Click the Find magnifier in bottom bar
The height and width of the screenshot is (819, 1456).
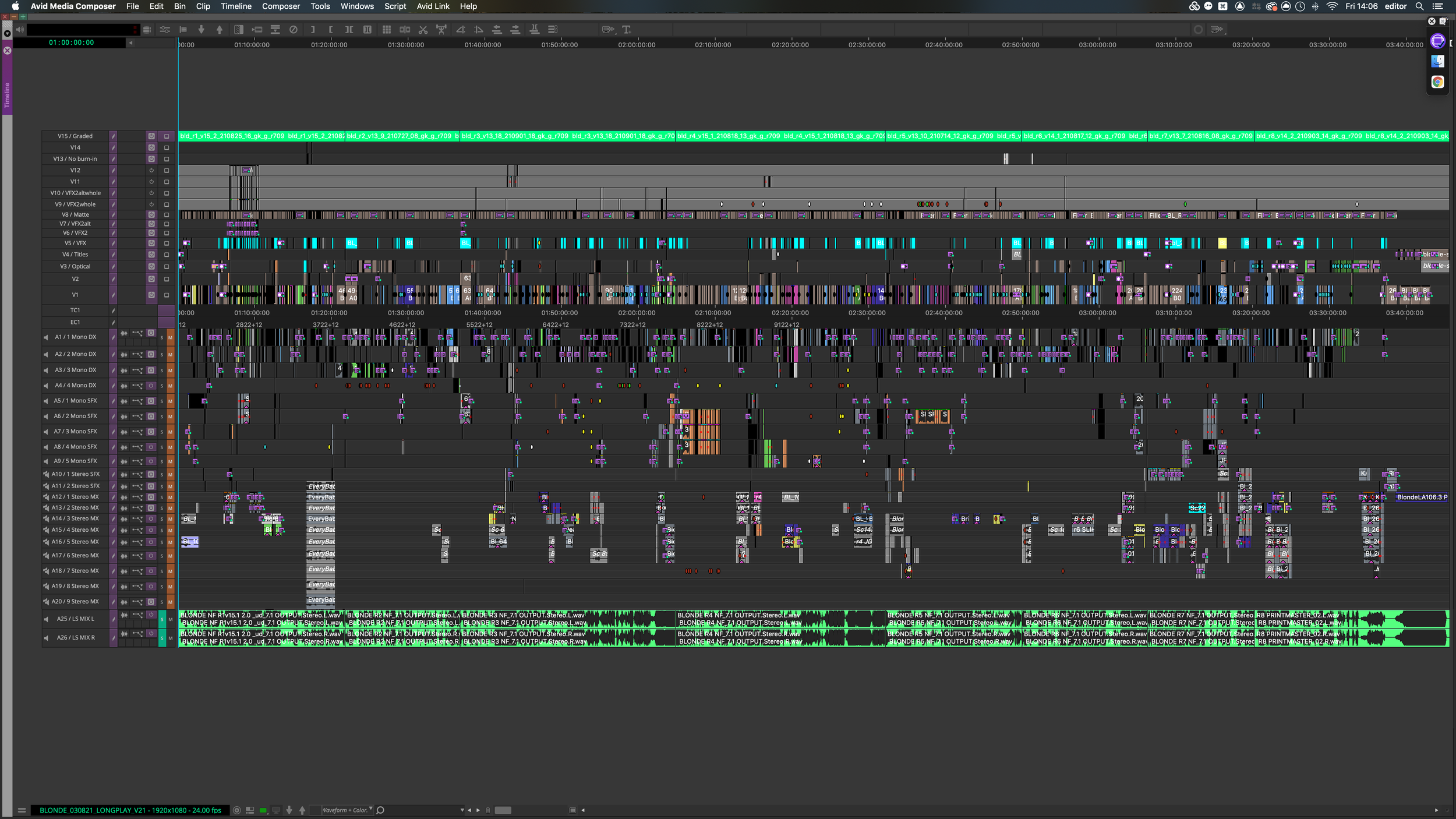point(380,810)
